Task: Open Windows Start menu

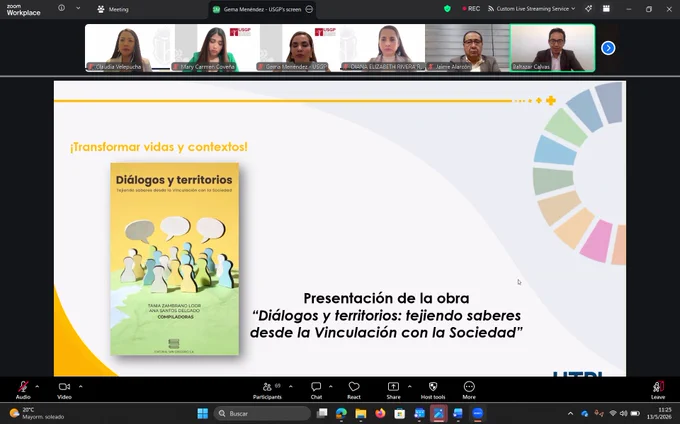Action: [x=203, y=413]
